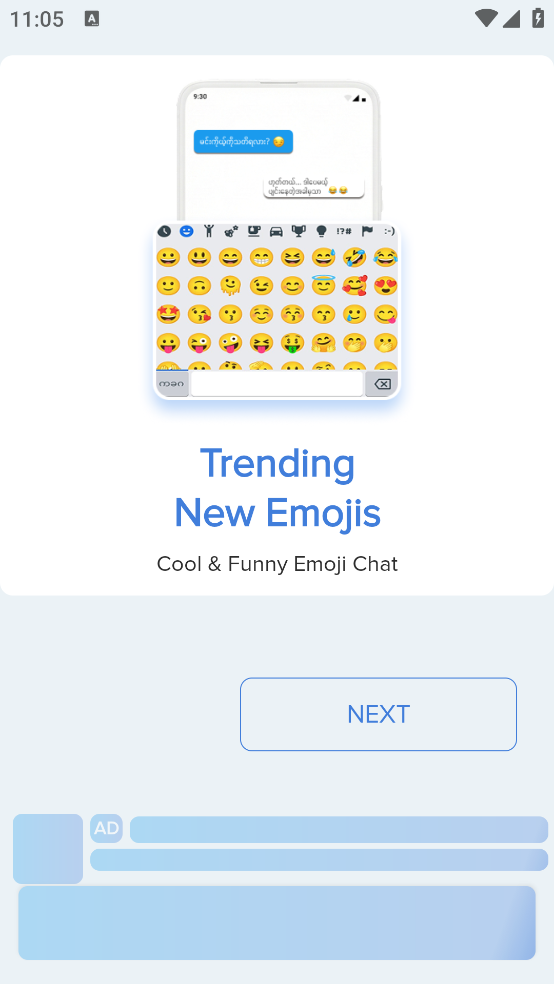The height and width of the screenshot is (984, 554).
Task: Choose the people category icon
Action: tap(208, 231)
